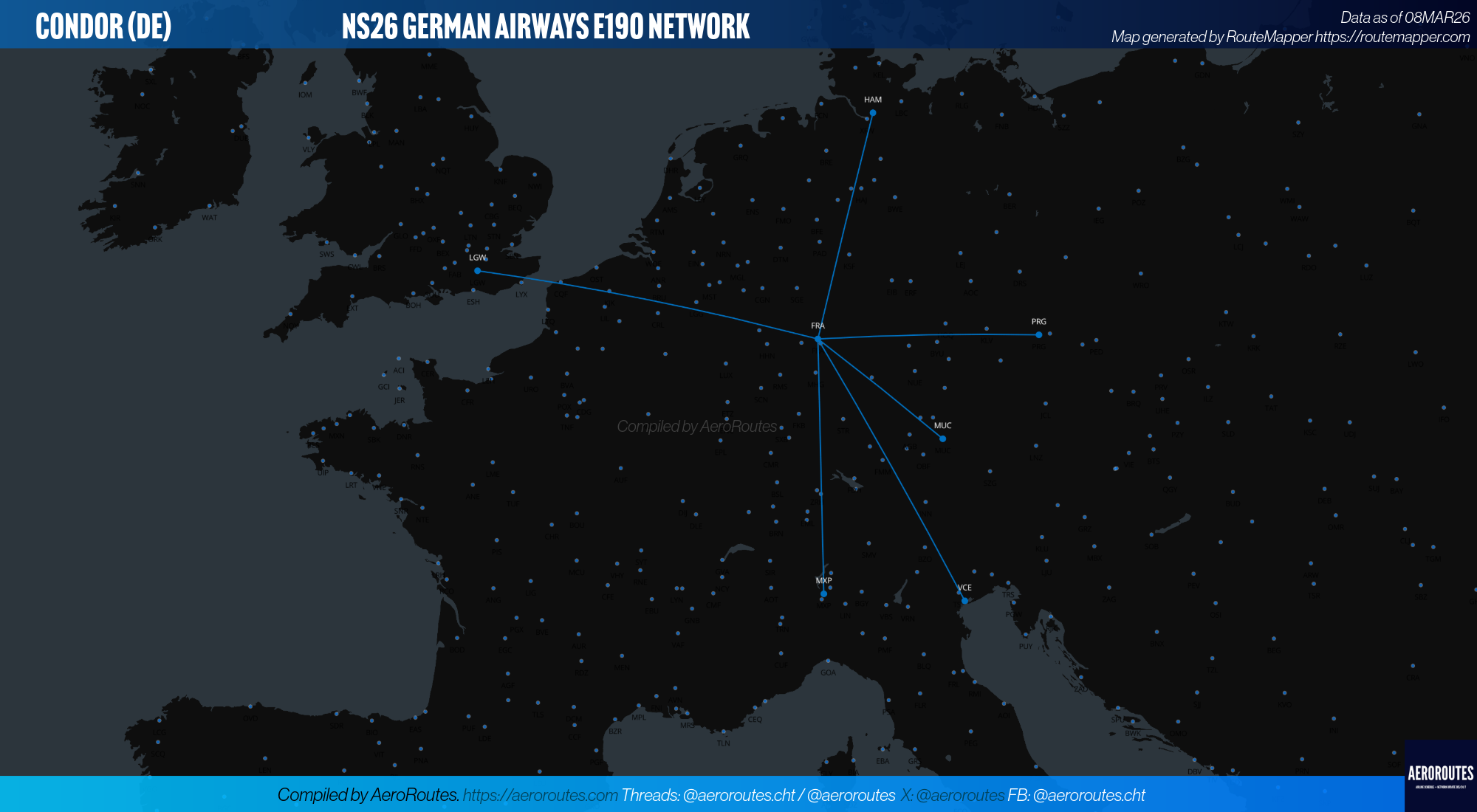1477x812 pixels.
Task: Click the VCE airport marker
Action: tap(964, 601)
